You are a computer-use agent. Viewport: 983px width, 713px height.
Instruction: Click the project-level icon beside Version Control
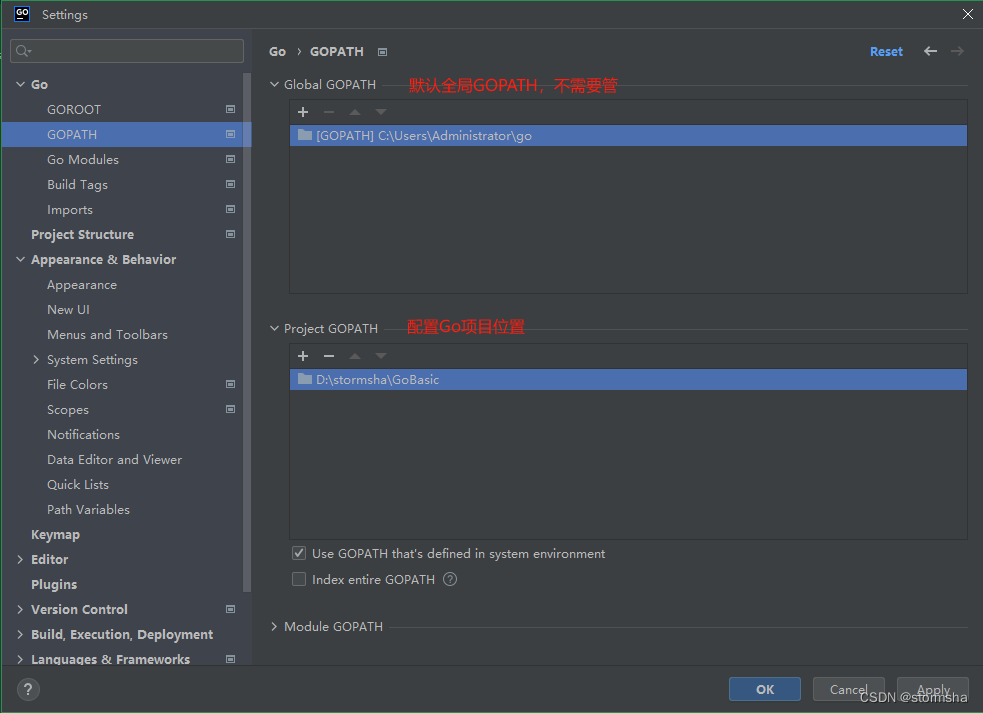pyautogui.click(x=230, y=610)
